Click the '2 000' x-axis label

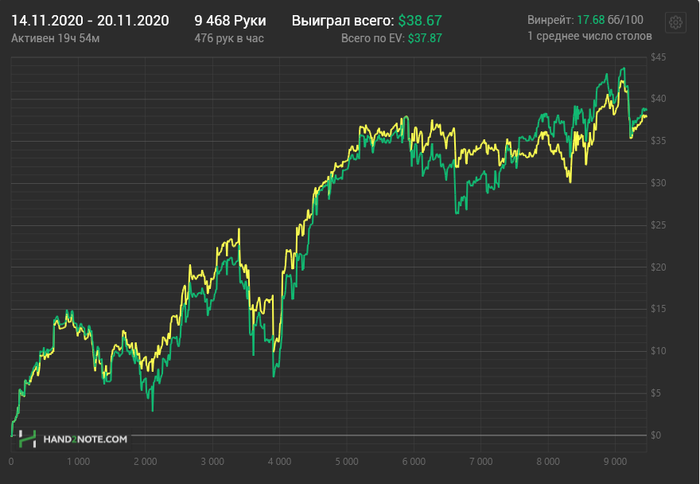[x=146, y=462]
